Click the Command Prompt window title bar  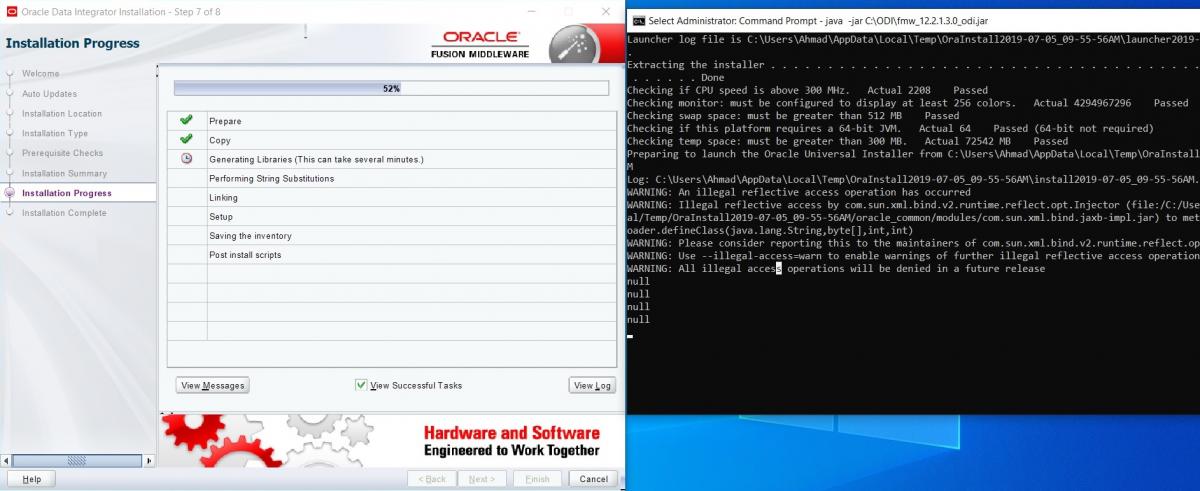[912, 20]
